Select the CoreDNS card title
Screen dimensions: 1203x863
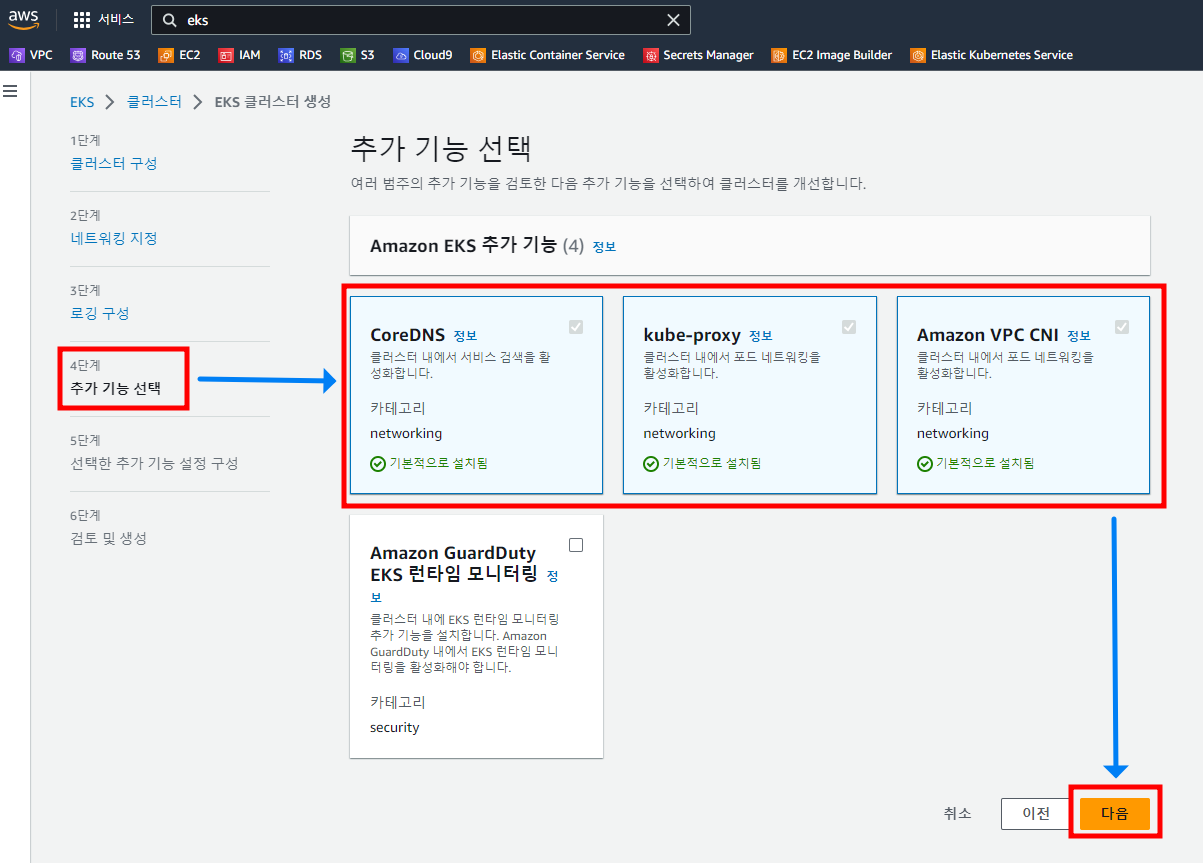coord(407,335)
